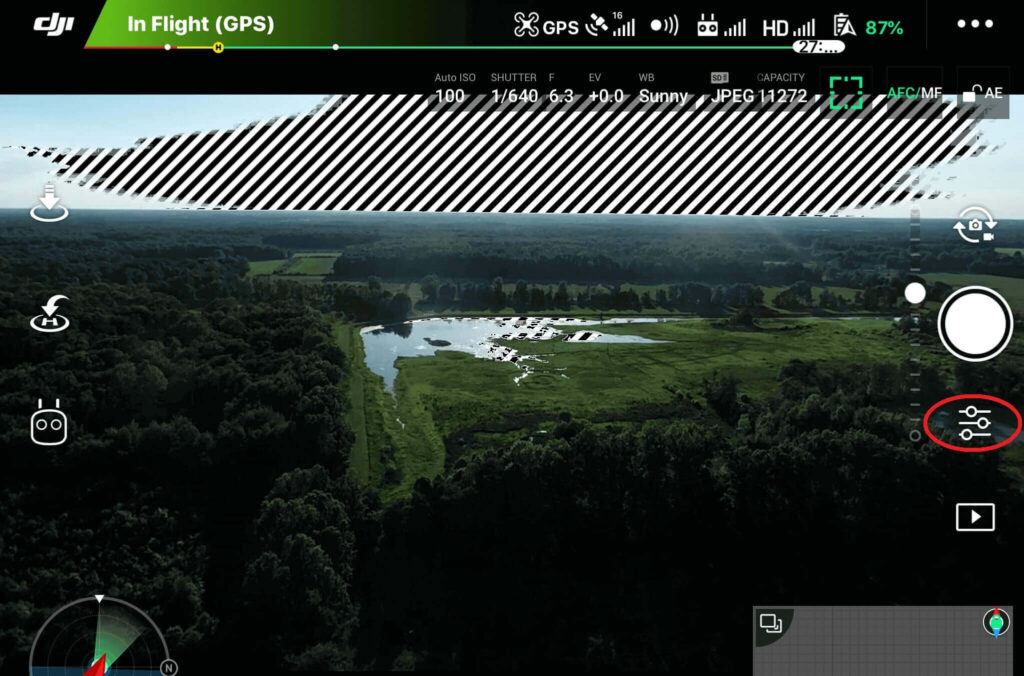Tap the map orientation compass icon

[x=996, y=622]
